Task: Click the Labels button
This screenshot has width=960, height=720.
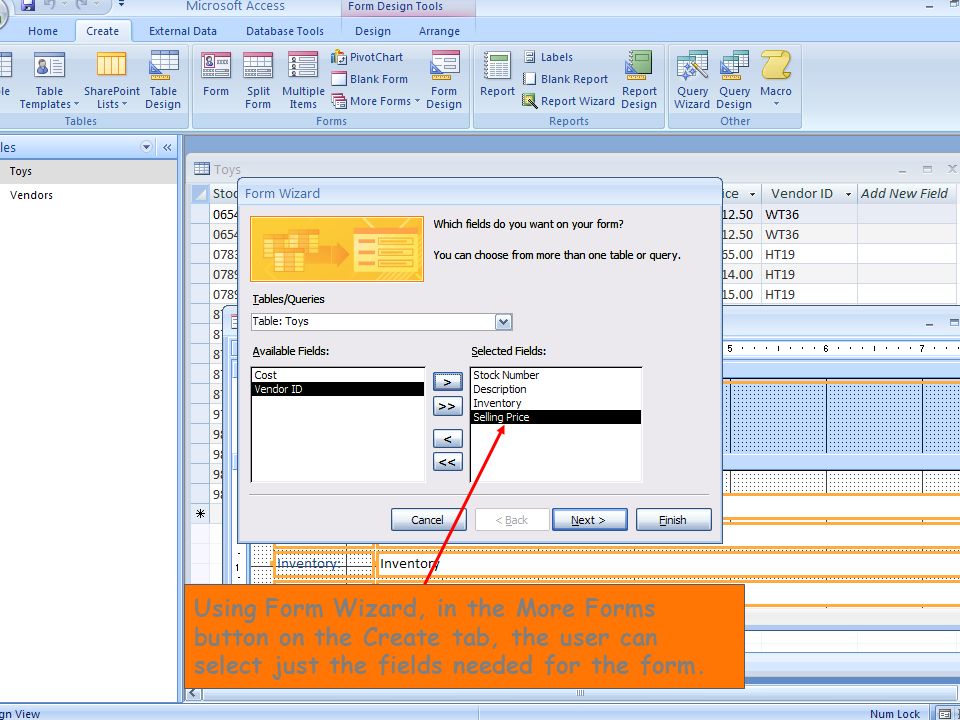Action: click(549, 57)
